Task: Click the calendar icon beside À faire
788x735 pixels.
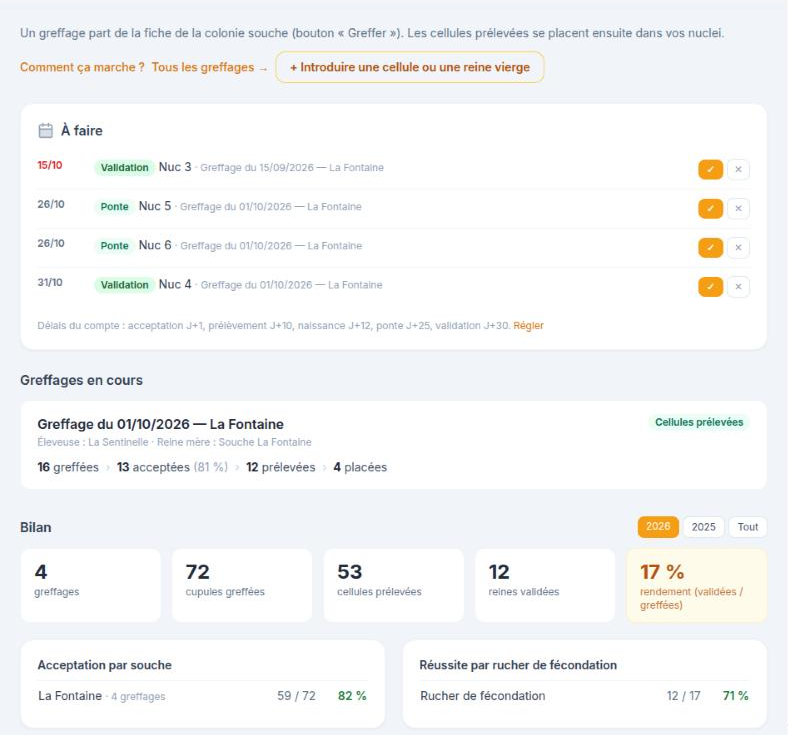Action: tap(45, 131)
